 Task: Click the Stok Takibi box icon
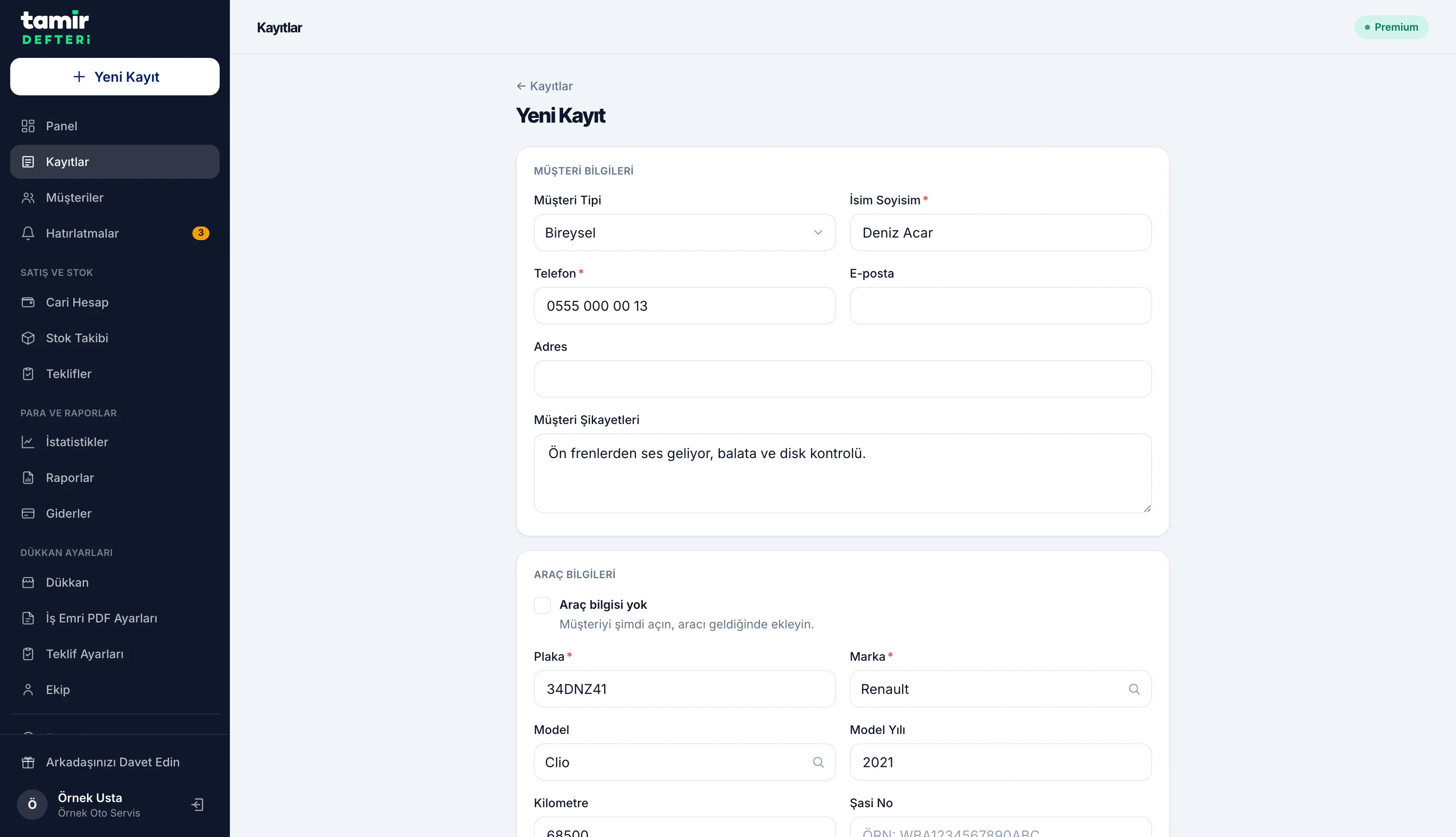point(28,338)
